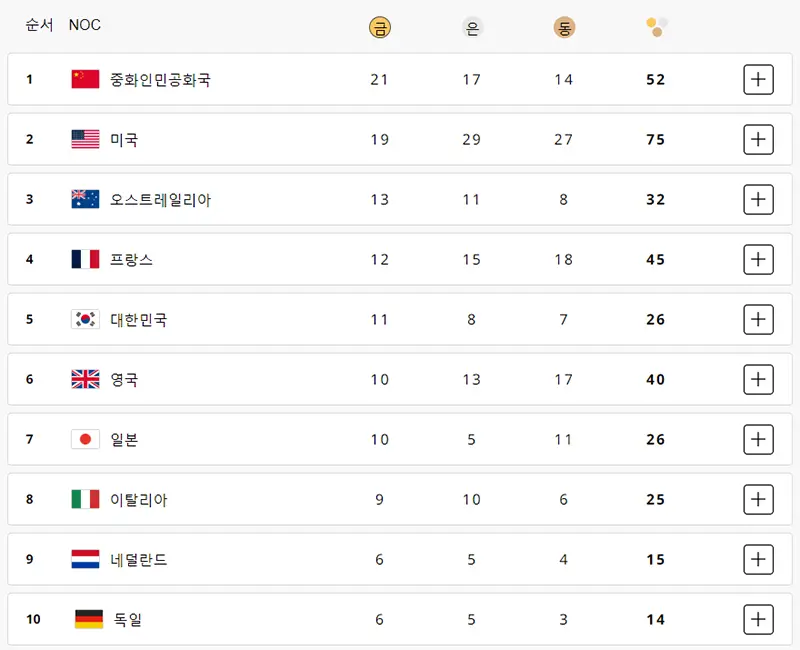800x650 pixels.
Task: Click the bronze medal column icon
Action: coord(563,26)
